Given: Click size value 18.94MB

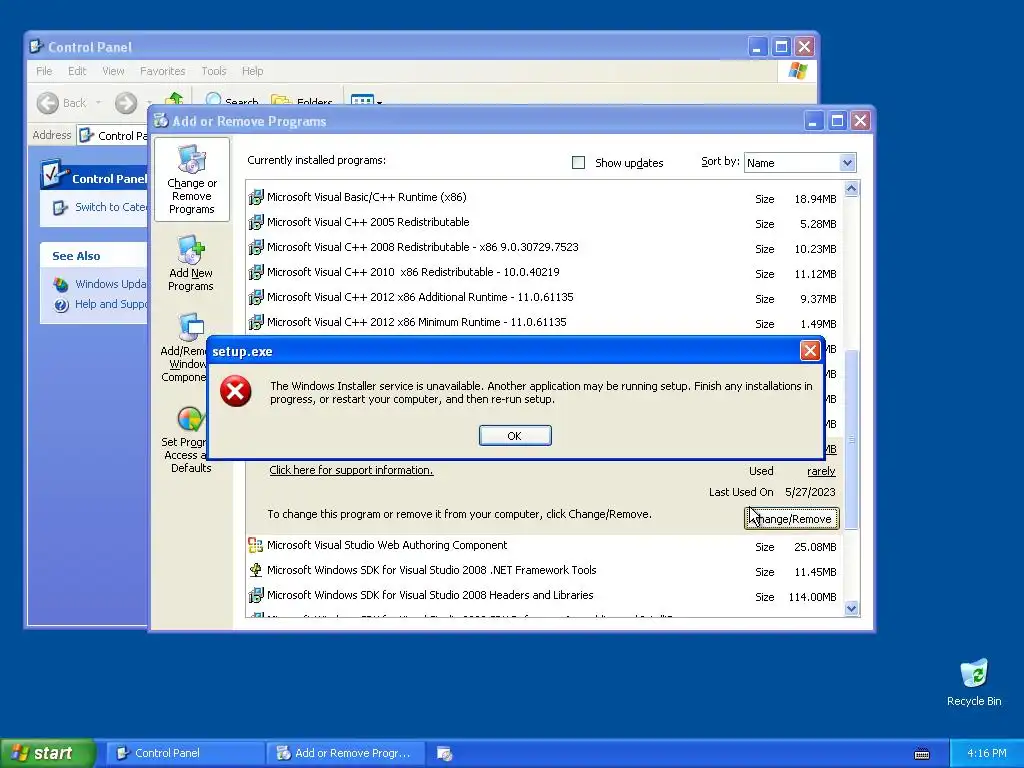Looking at the screenshot, I should pyautogui.click(x=815, y=199).
